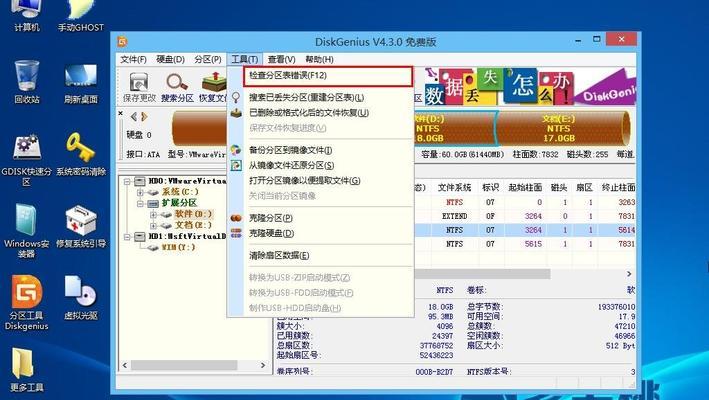Viewport: 709px width, 400px height.
Task: Launch 分区工具 Diskgenius desktop icon
Action: pyautogui.click(x=27, y=302)
